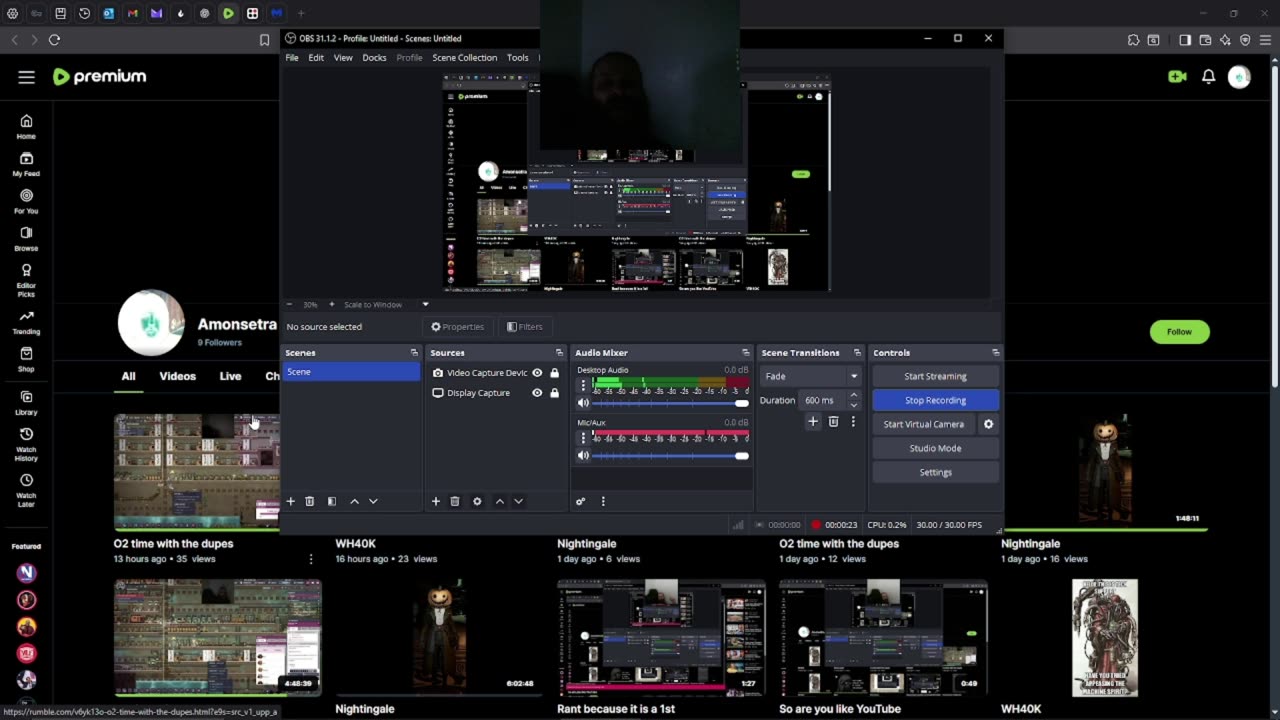Increase transition Duration with up arrow

(853, 396)
